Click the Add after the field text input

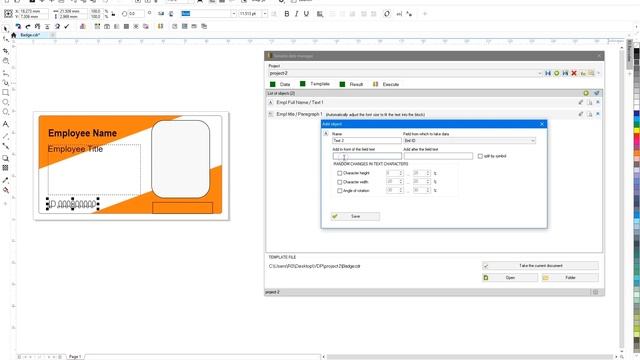point(438,156)
